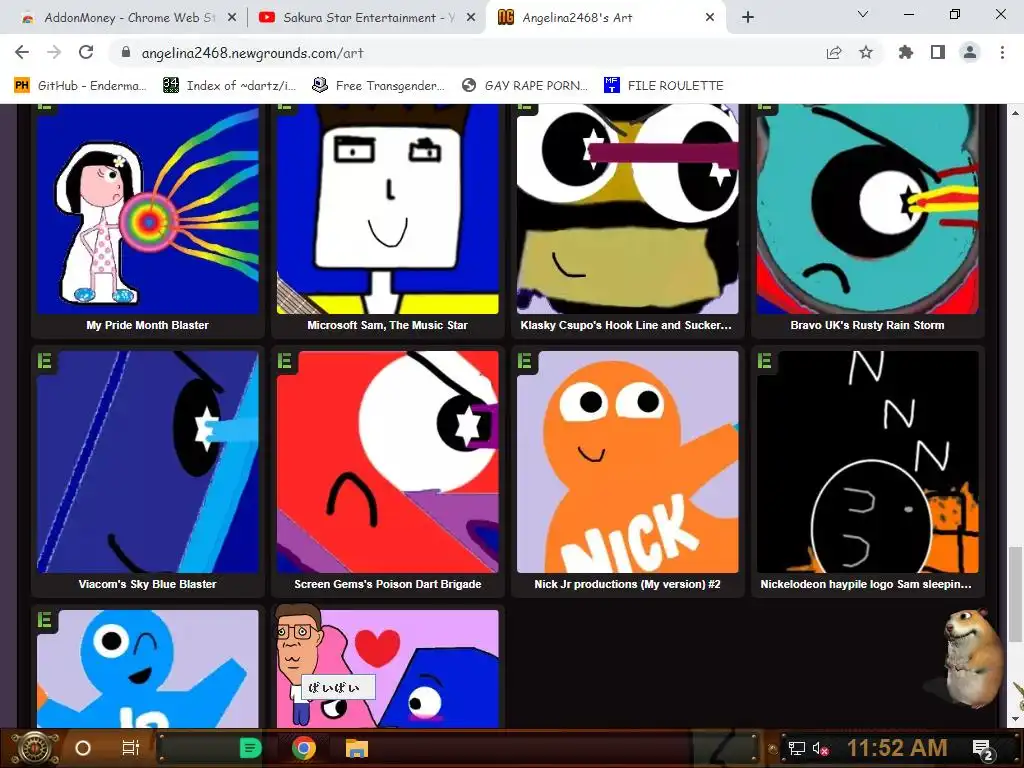Open a new browser tab

[x=748, y=17]
